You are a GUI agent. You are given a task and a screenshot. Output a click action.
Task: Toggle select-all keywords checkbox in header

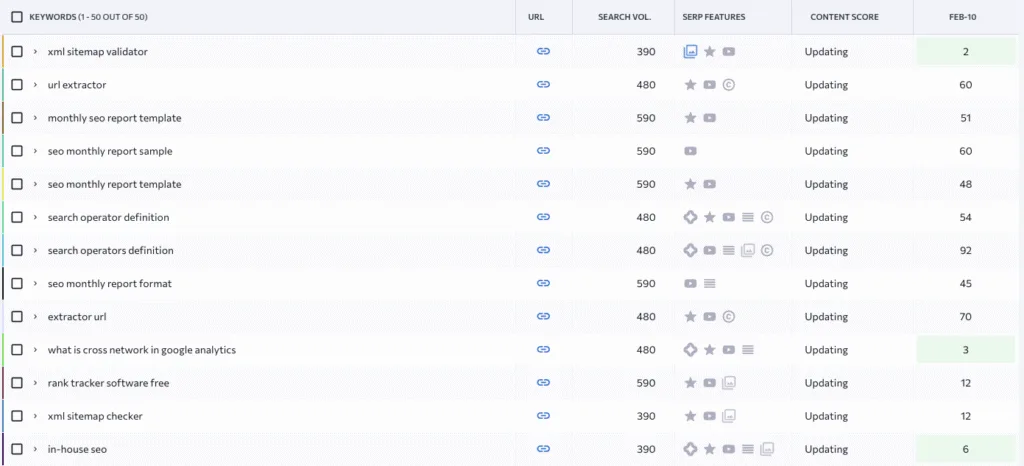(x=17, y=17)
